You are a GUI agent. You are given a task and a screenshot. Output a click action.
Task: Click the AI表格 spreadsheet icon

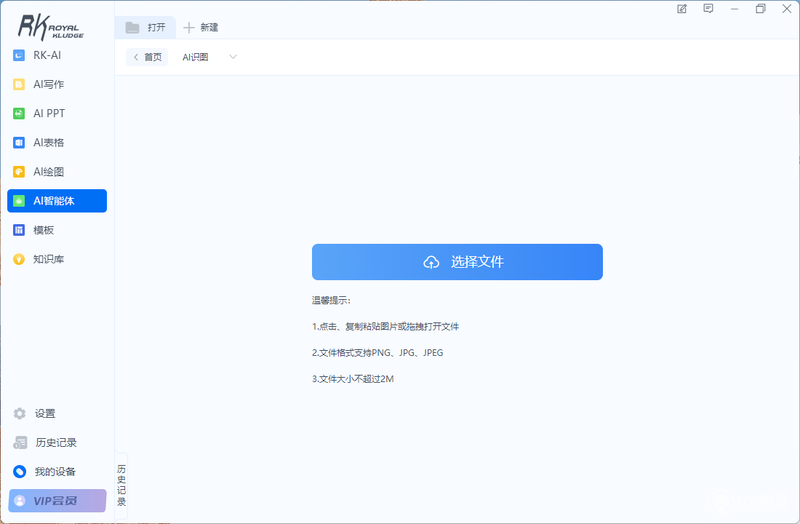click(x=19, y=142)
